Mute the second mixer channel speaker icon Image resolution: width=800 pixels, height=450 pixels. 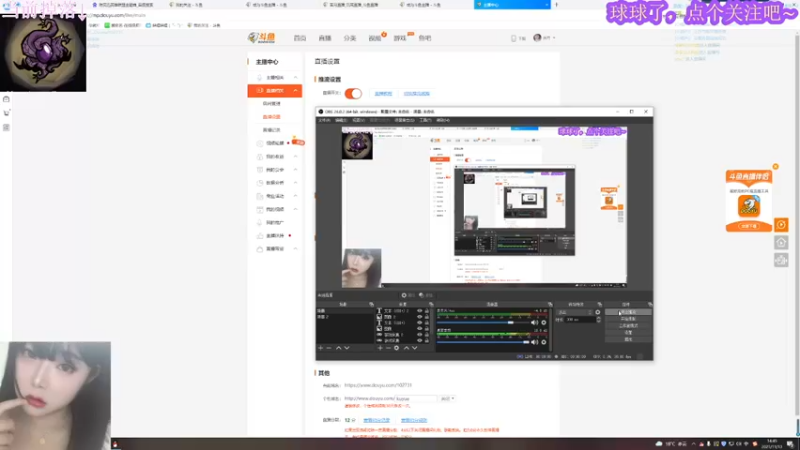click(535, 342)
